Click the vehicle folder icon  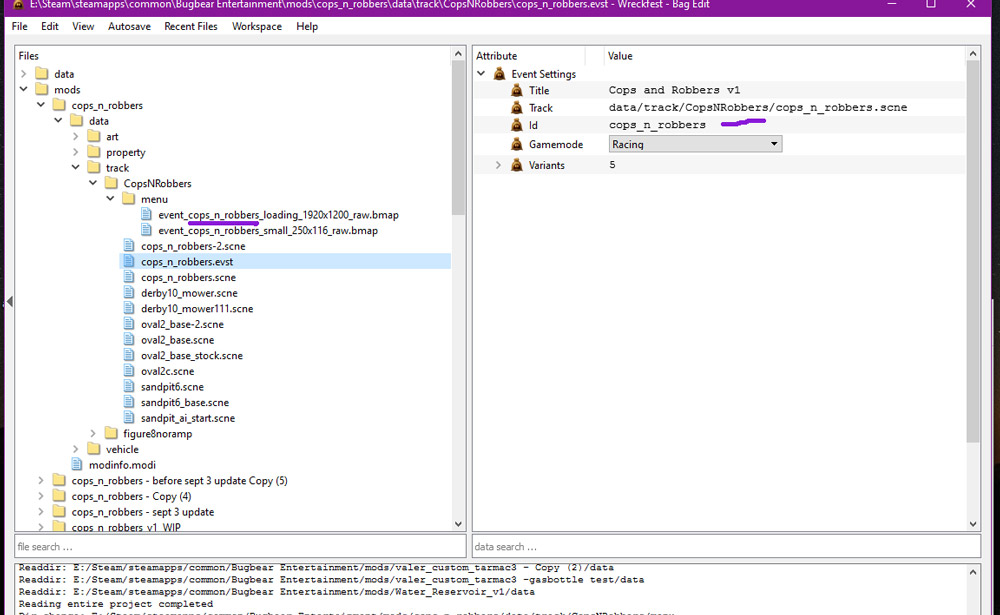94,449
